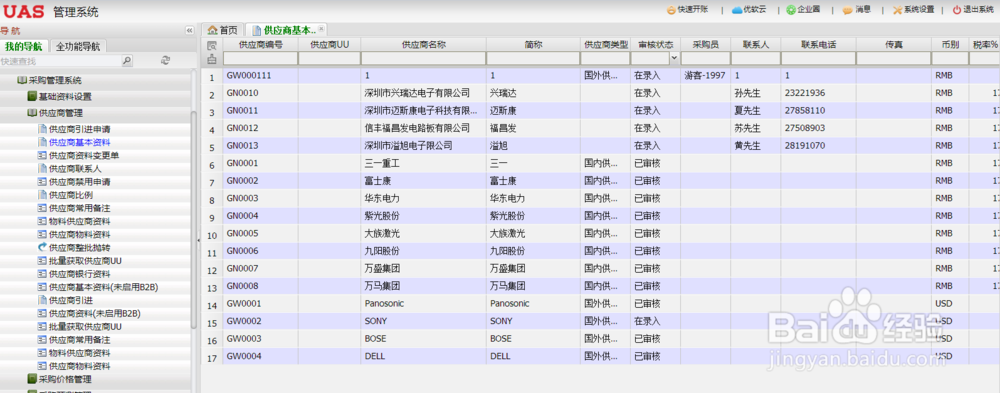
Task: Click the GW0004 supplier code cell
Action: click(x=260, y=356)
